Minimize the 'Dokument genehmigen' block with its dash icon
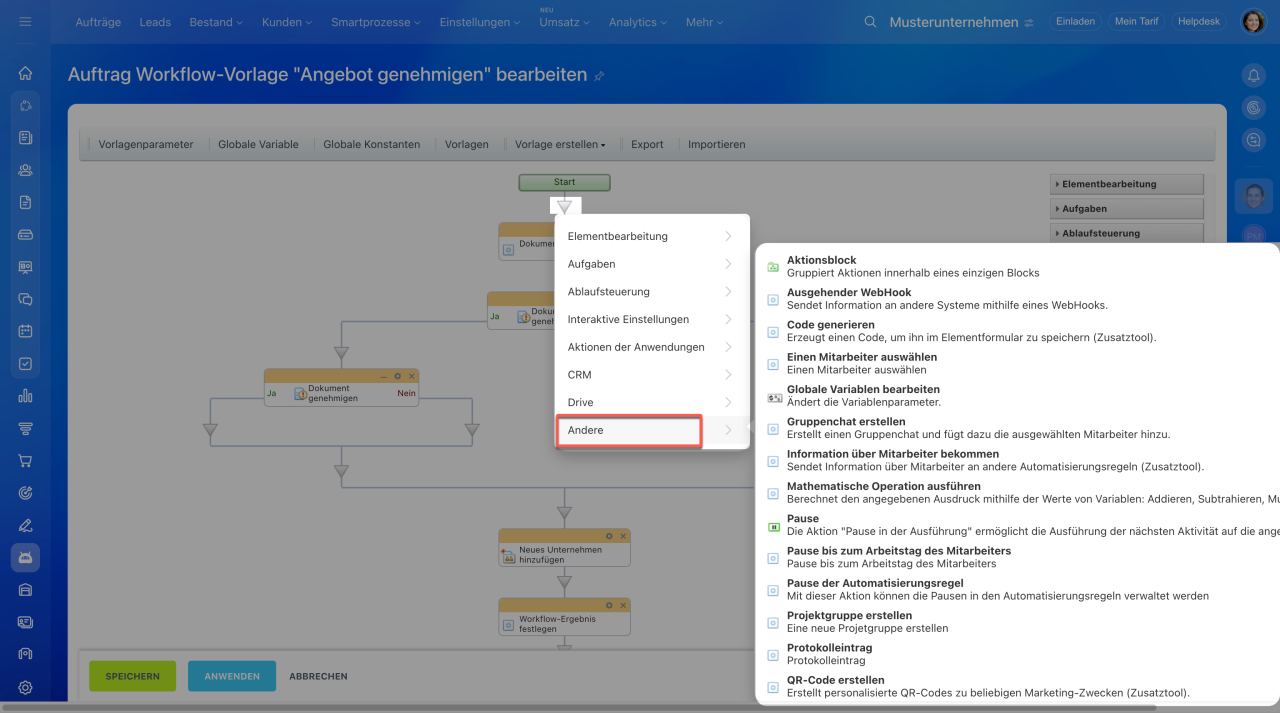Screen dimensions: 1280x713 [384, 376]
